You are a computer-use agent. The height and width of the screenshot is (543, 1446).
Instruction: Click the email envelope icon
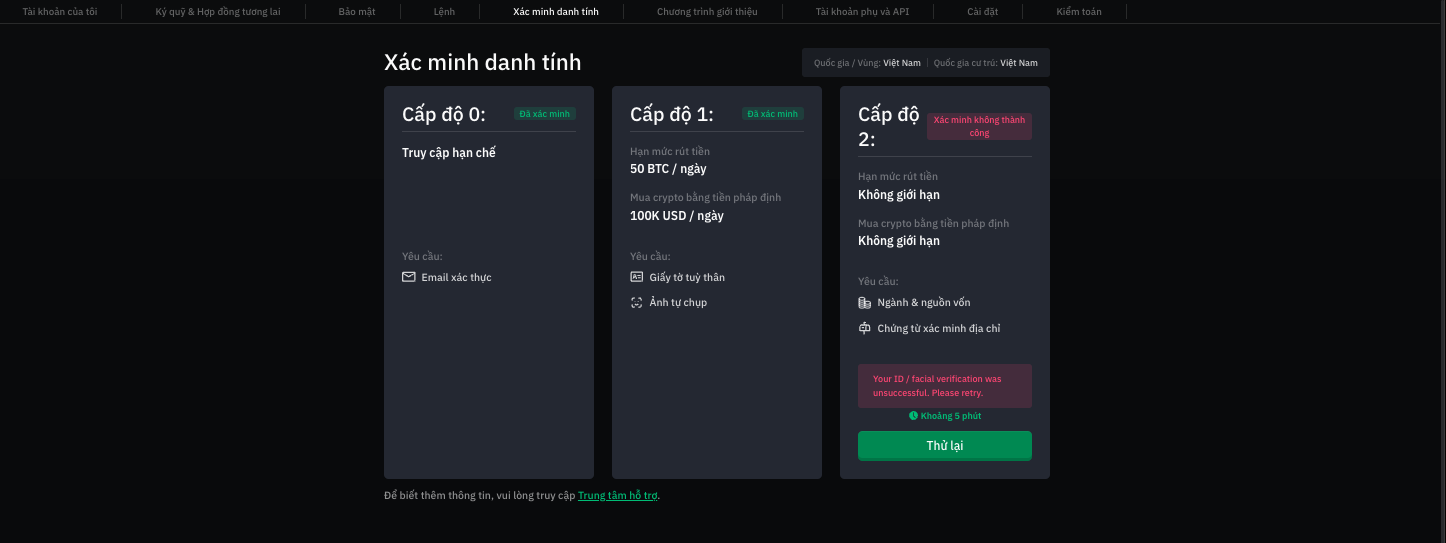408,277
